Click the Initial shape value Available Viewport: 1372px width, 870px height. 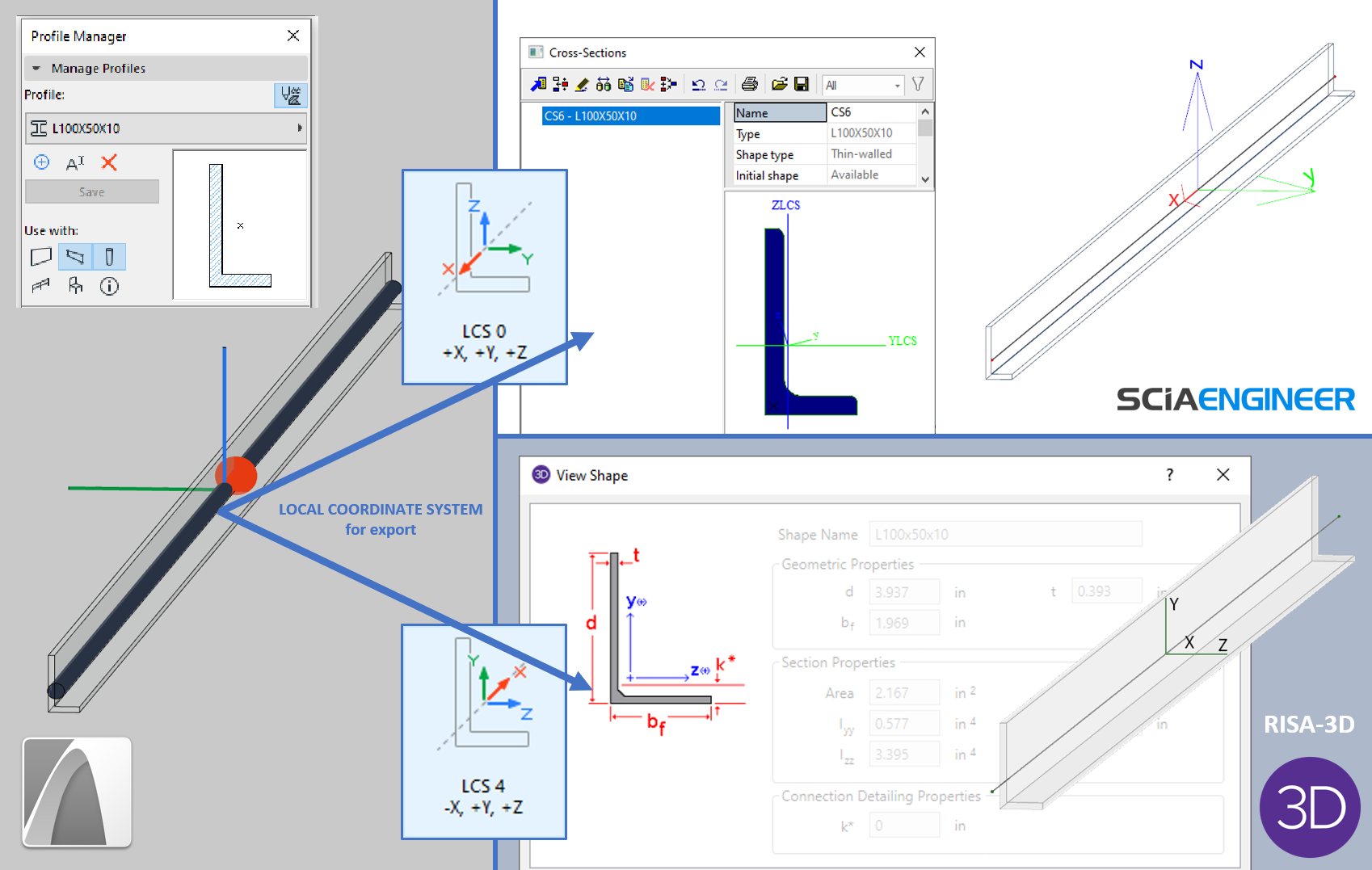pos(872,175)
